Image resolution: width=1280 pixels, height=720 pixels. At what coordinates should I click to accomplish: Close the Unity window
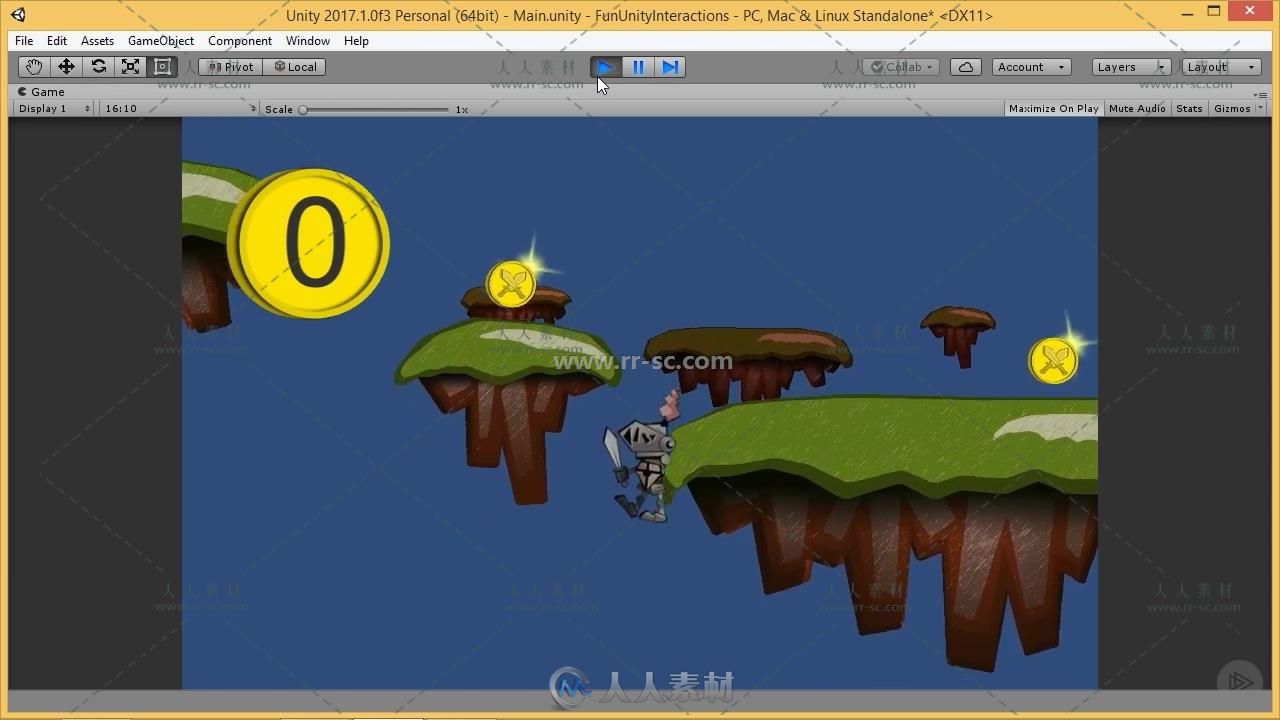coord(1251,12)
